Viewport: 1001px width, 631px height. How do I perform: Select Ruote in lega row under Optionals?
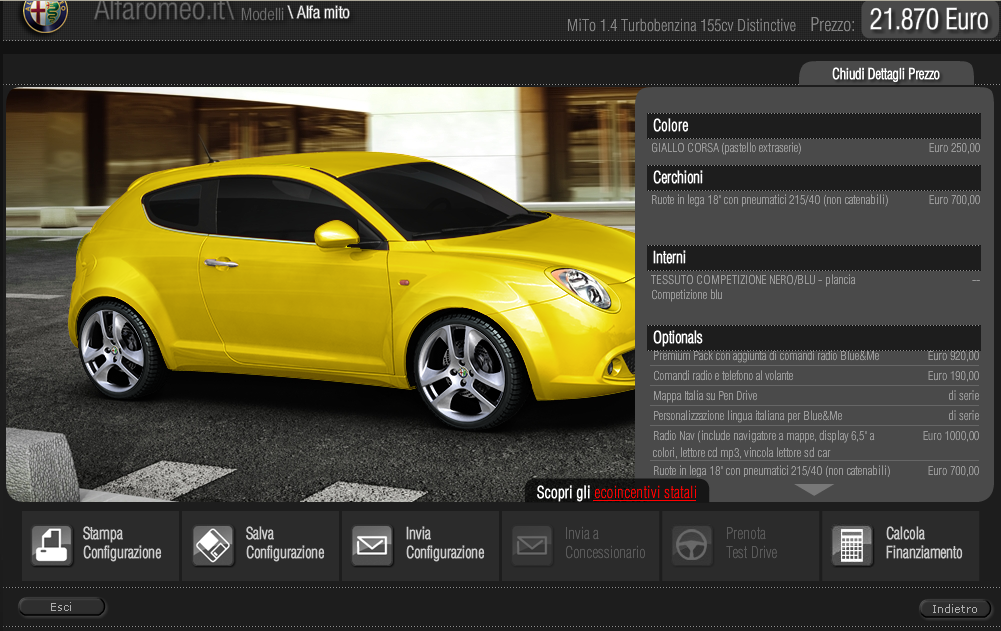[815, 471]
